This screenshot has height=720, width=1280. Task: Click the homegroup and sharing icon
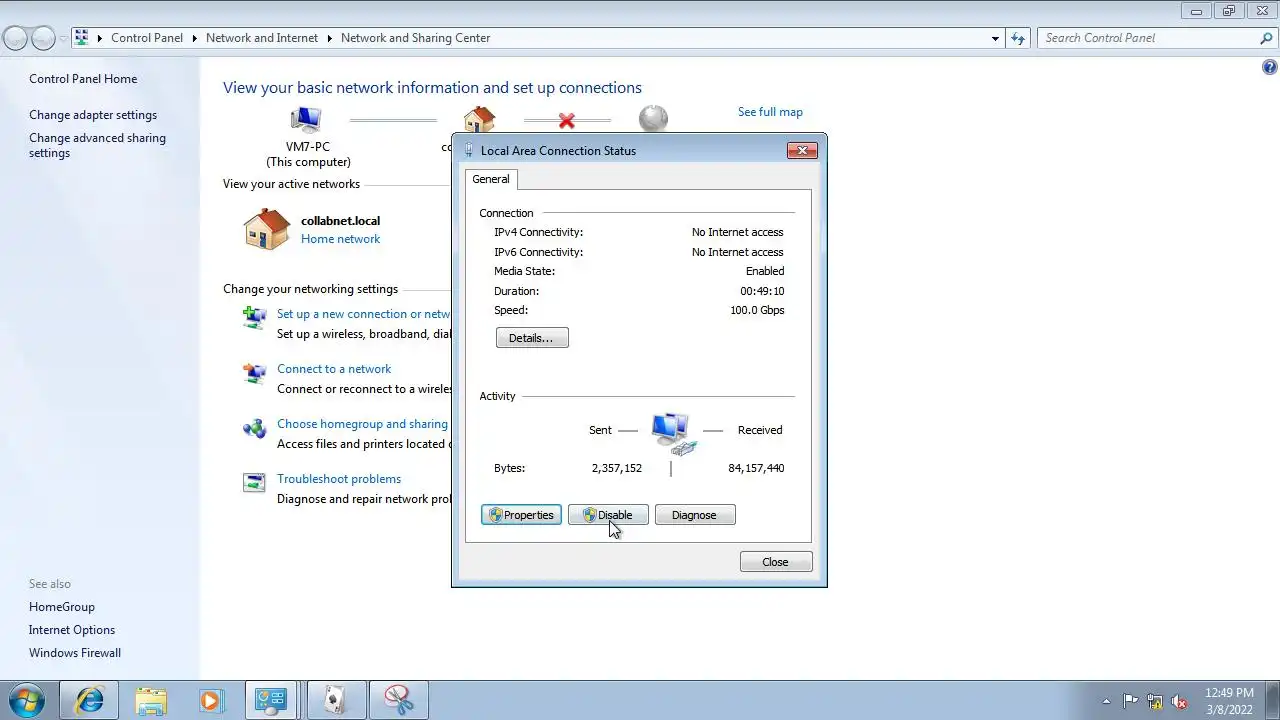(x=254, y=428)
